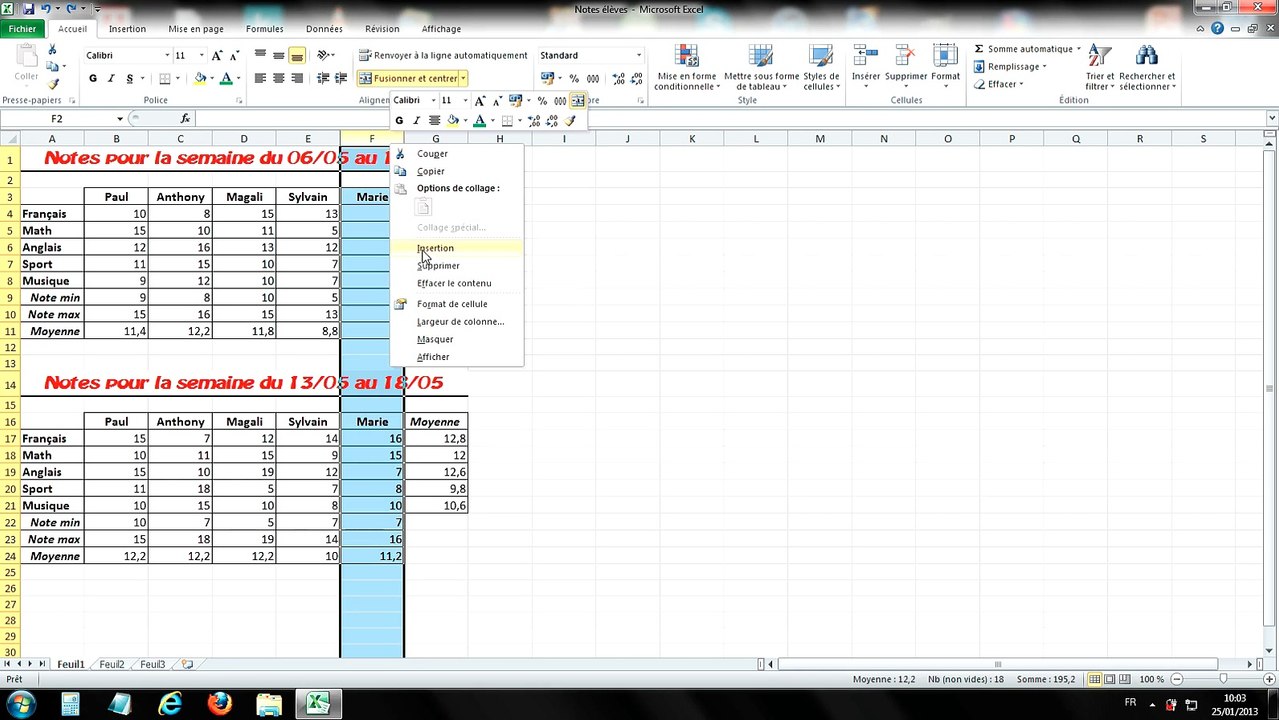This screenshot has height=720, width=1279.
Task: Open the Standard number format dropdown
Action: [x=639, y=55]
